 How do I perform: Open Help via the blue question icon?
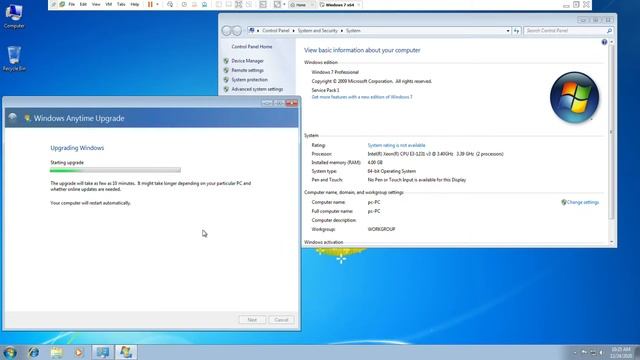pyautogui.click(x=604, y=42)
